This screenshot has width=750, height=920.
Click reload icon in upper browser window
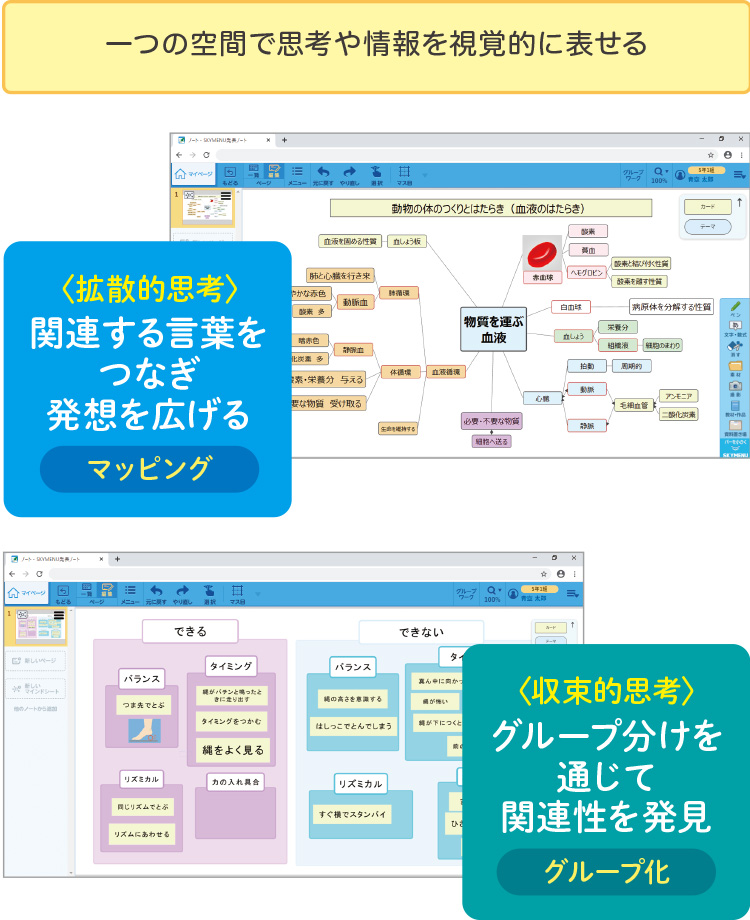[207, 155]
